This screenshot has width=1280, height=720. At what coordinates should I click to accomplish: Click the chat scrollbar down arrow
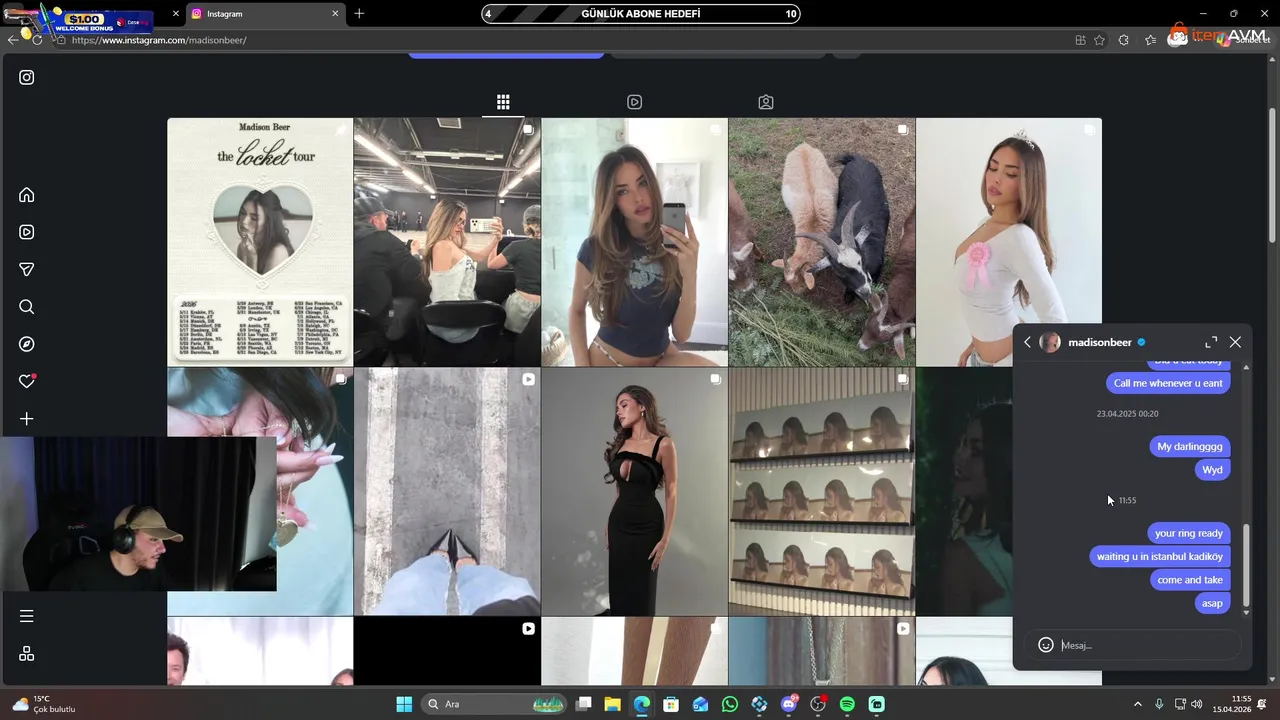1246,612
